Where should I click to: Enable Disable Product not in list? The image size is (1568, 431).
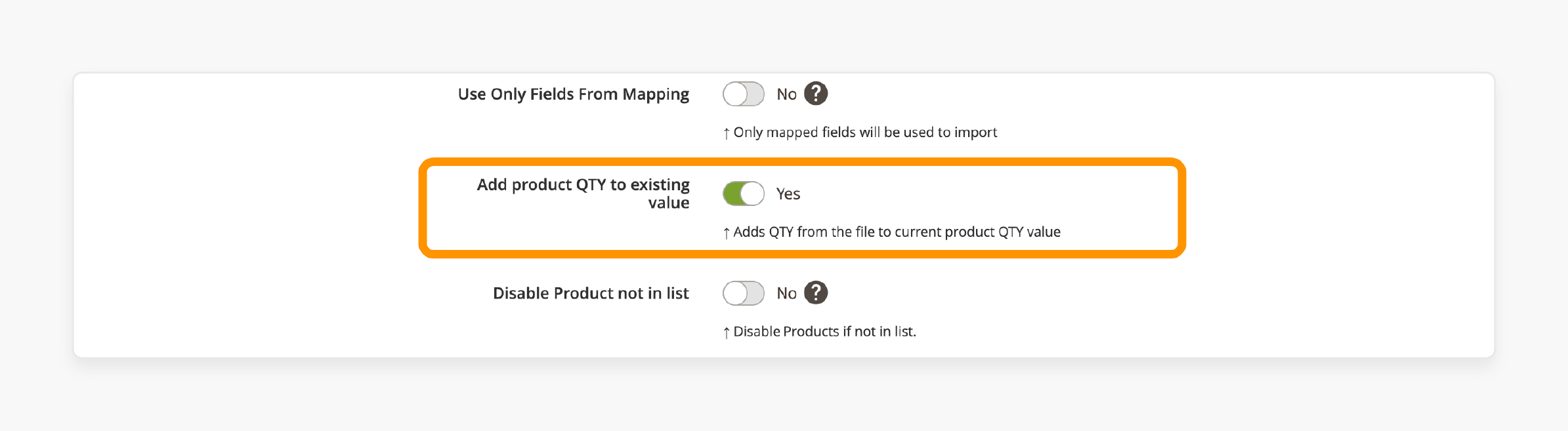pyautogui.click(x=743, y=293)
